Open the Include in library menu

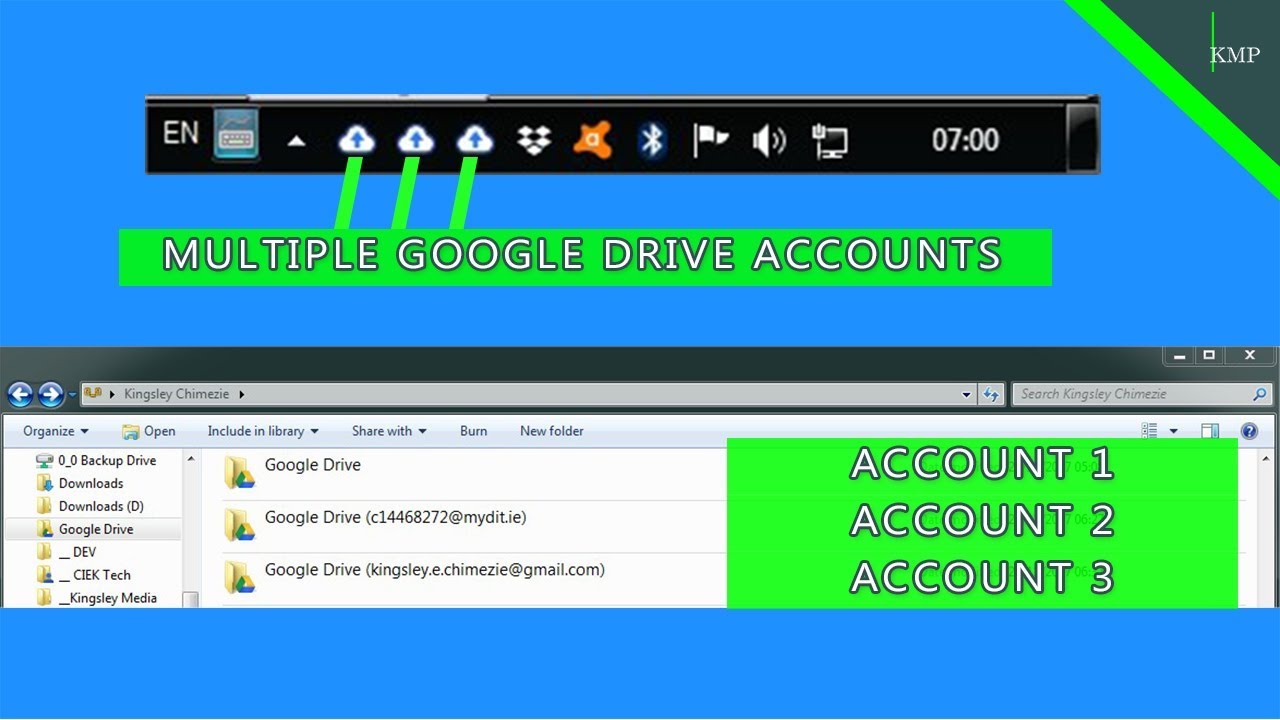pos(263,431)
